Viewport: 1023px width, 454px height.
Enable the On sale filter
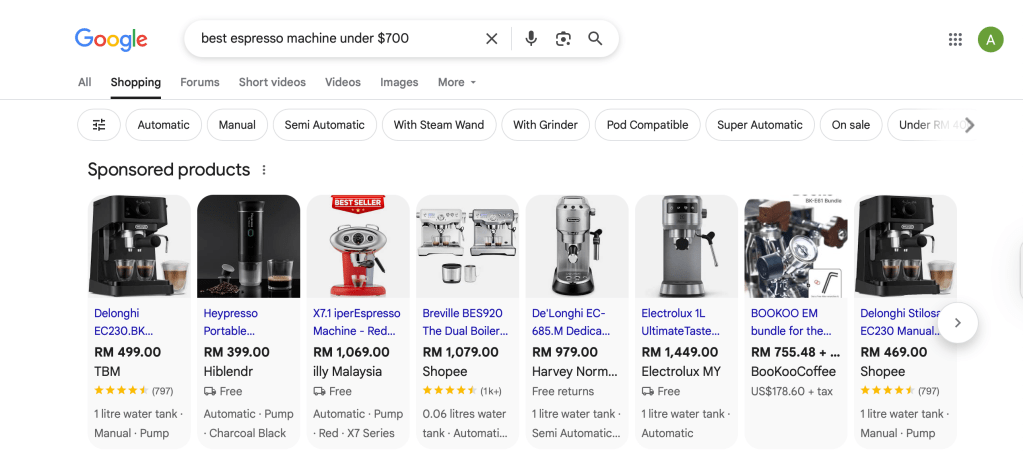point(851,125)
